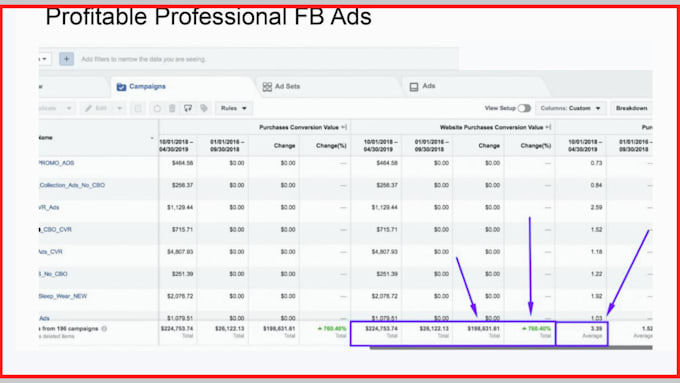
Task: Open the Ads_CVR campaign link
Action: pos(51,252)
